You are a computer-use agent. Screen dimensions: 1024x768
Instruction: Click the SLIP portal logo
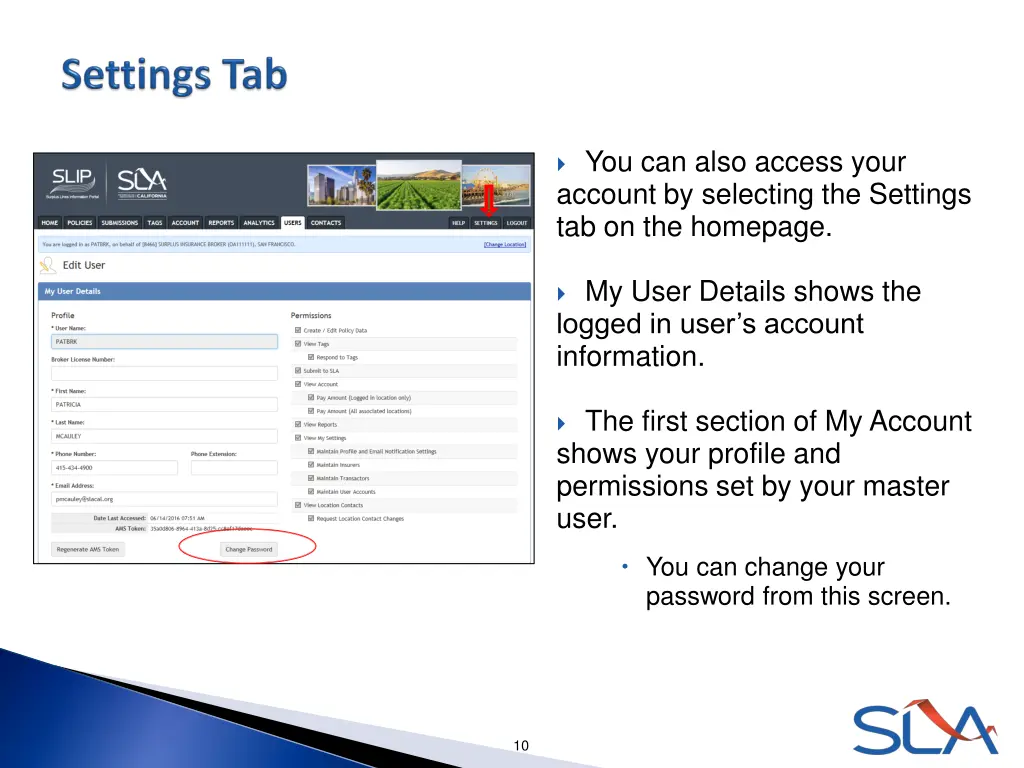click(72, 183)
